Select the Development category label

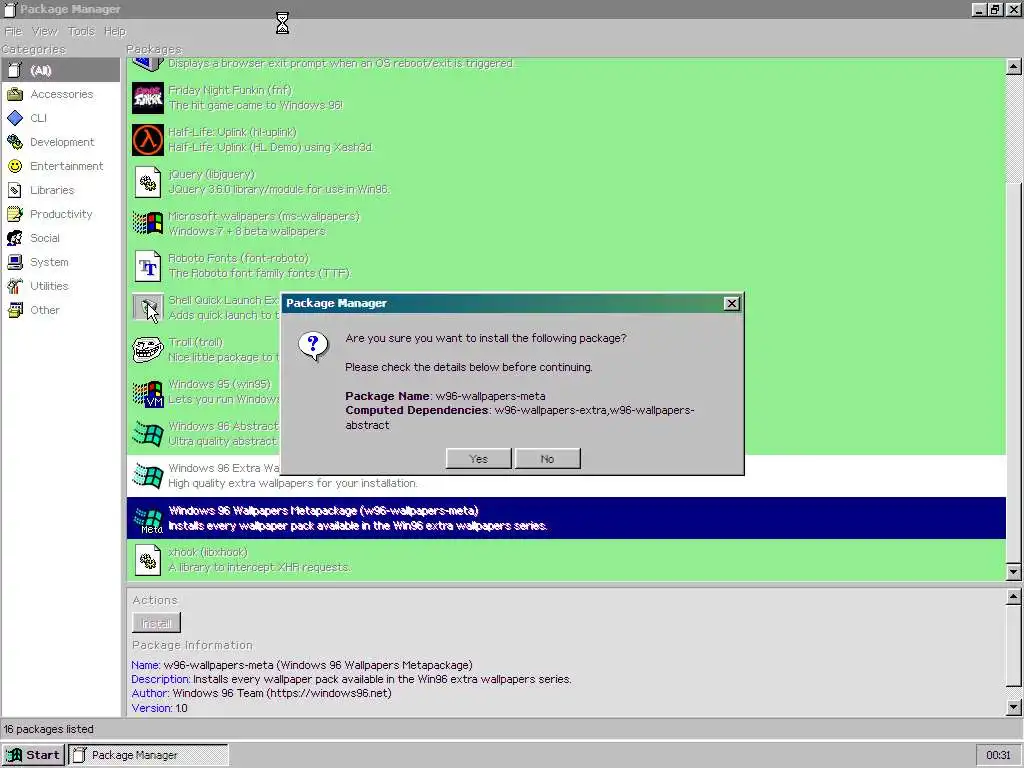pos(62,142)
